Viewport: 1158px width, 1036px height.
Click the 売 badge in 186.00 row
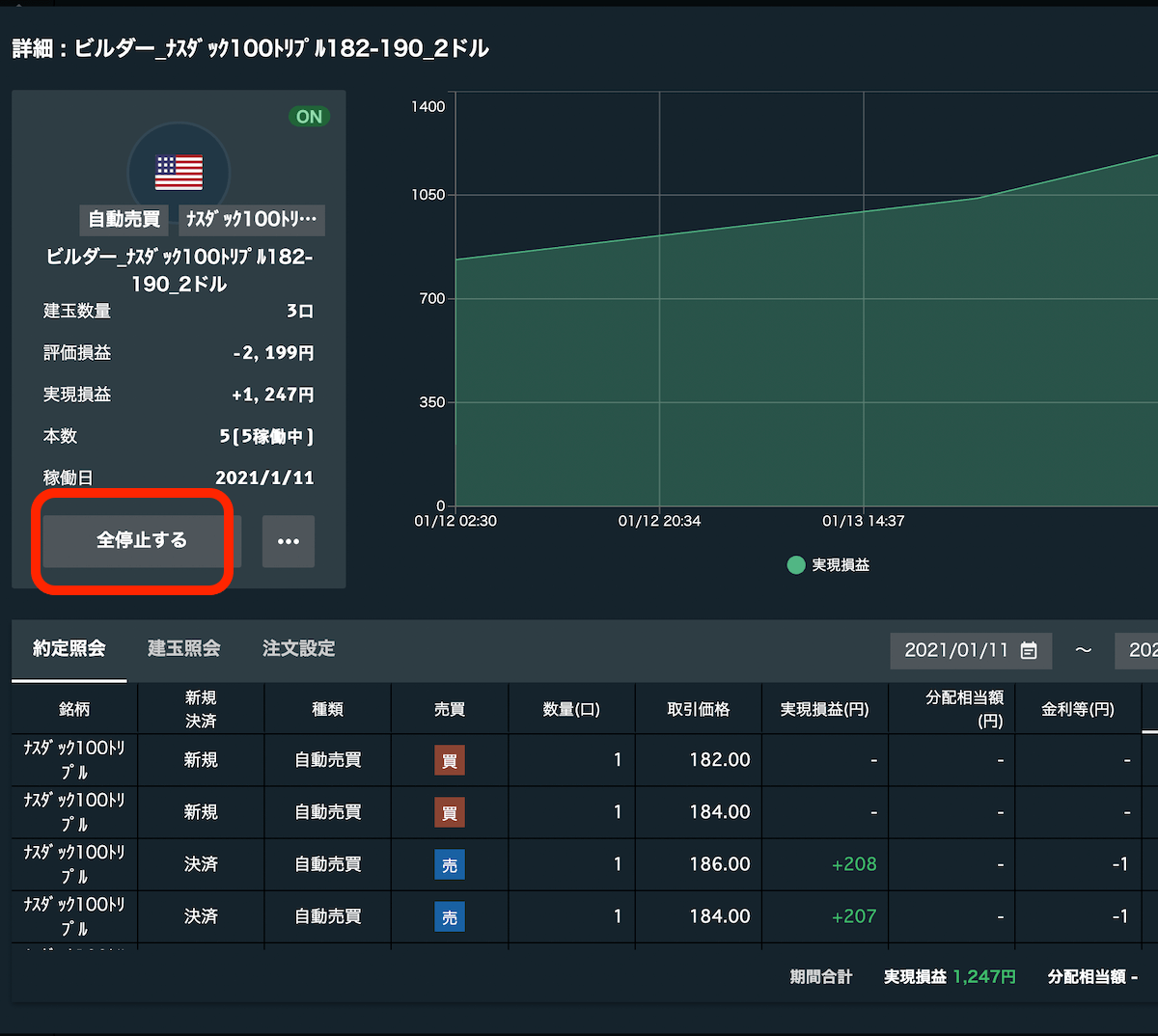pyautogui.click(x=450, y=864)
